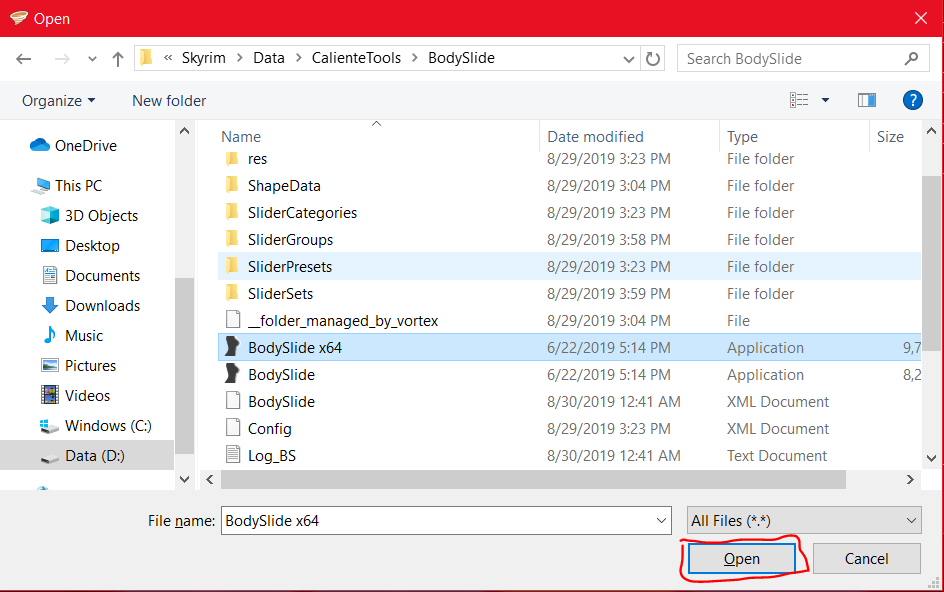944x592 pixels.
Task: Click the forward navigation arrow
Action: click(61, 59)
